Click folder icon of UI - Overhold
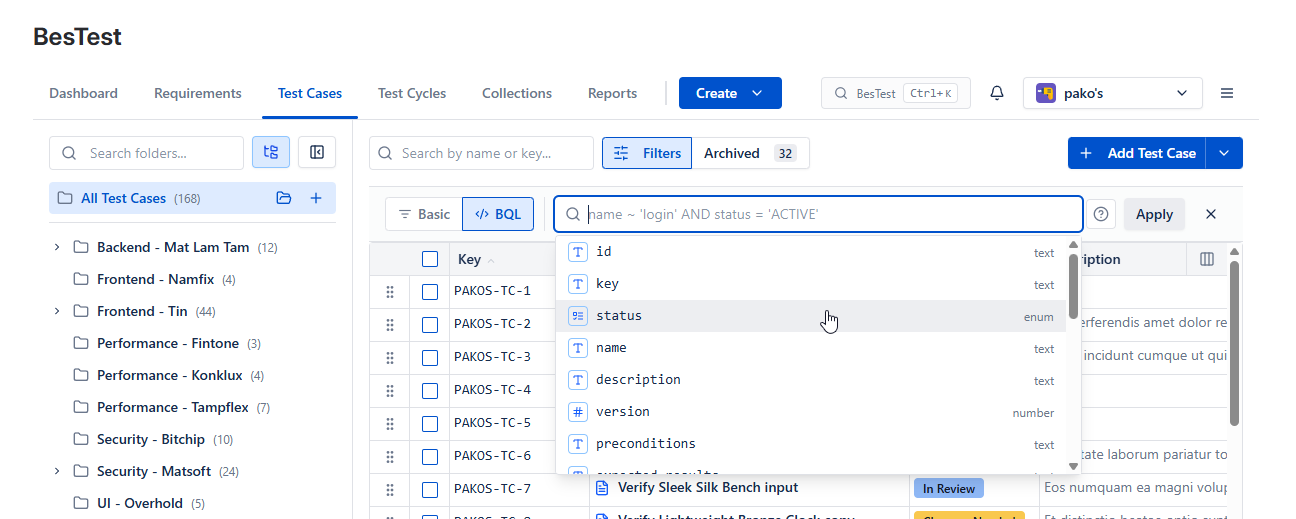 [x=81, y=503]
